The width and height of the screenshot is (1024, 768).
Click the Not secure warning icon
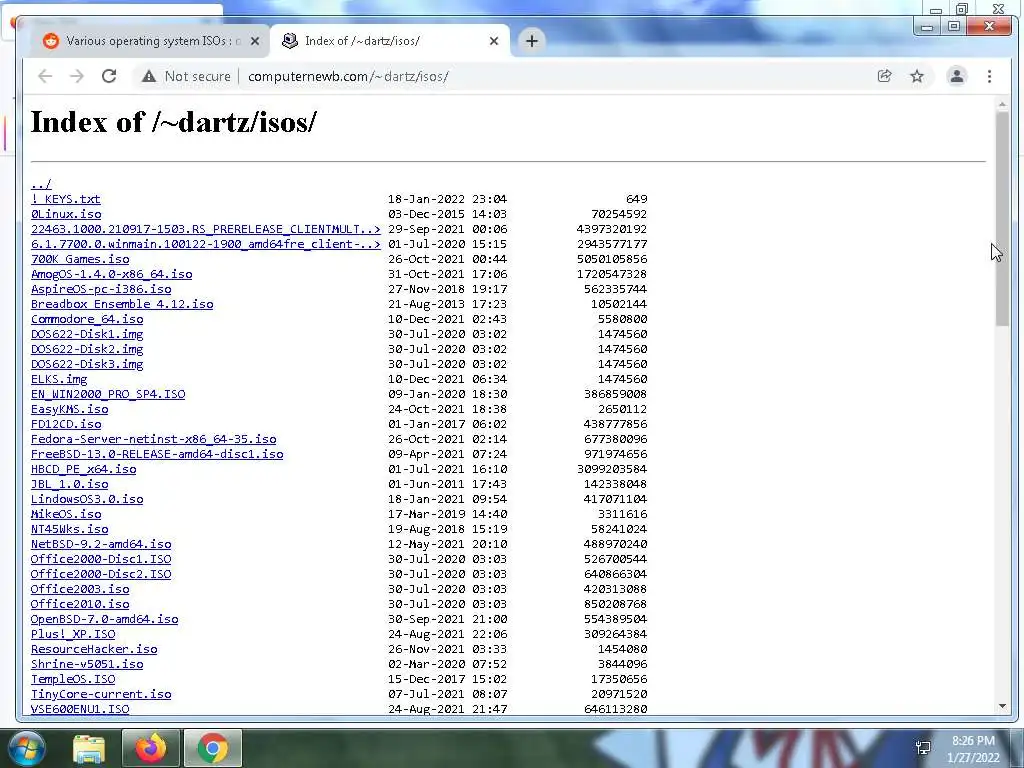coord(149,76)
